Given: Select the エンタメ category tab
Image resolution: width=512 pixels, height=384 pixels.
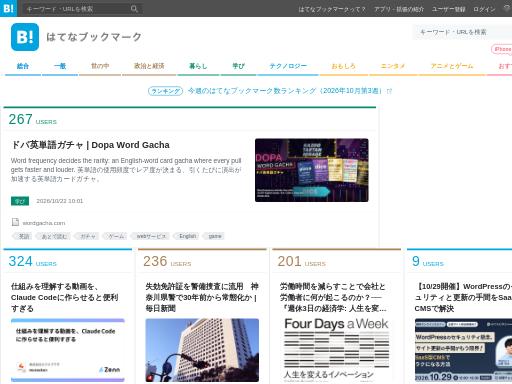Looking at the screenshot, I should click(393, 66).
